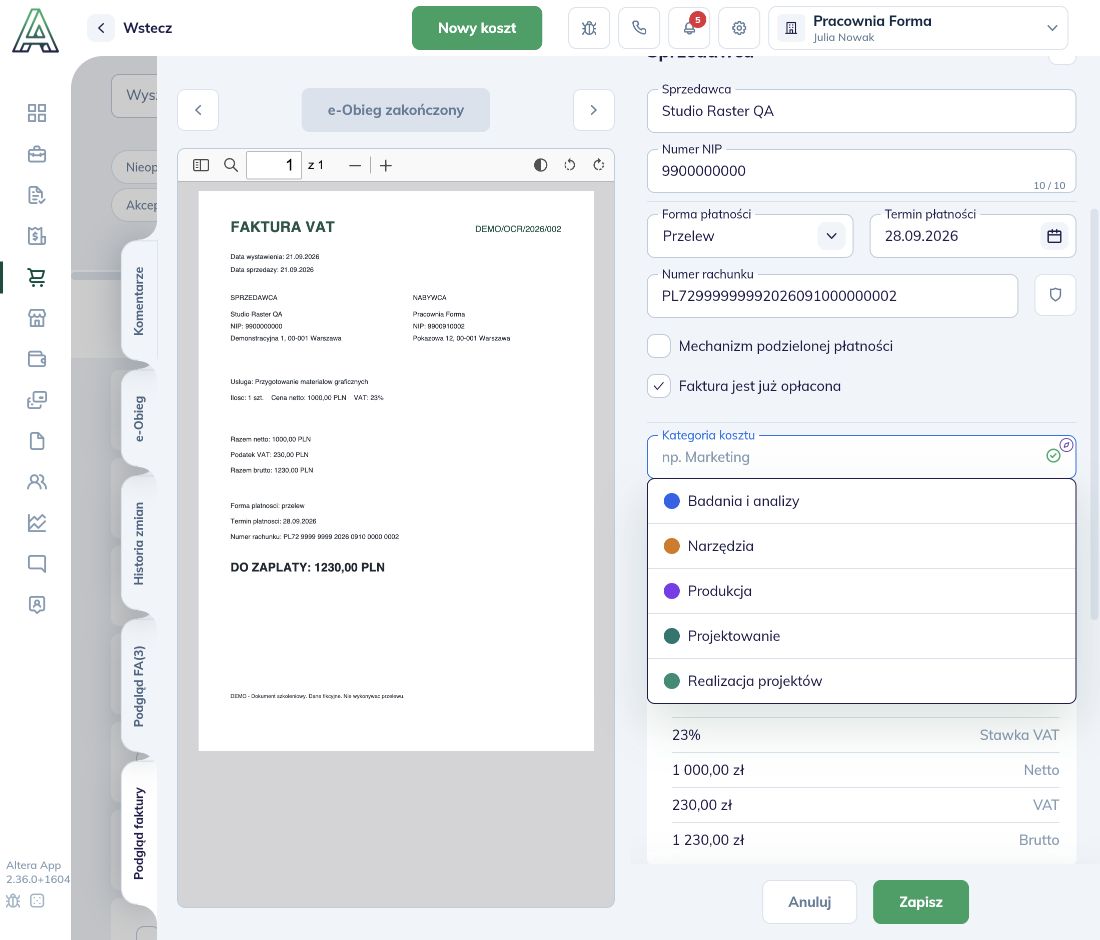
Task: Toggle PDF contrast mode icon
Action: tap(540, 165)
